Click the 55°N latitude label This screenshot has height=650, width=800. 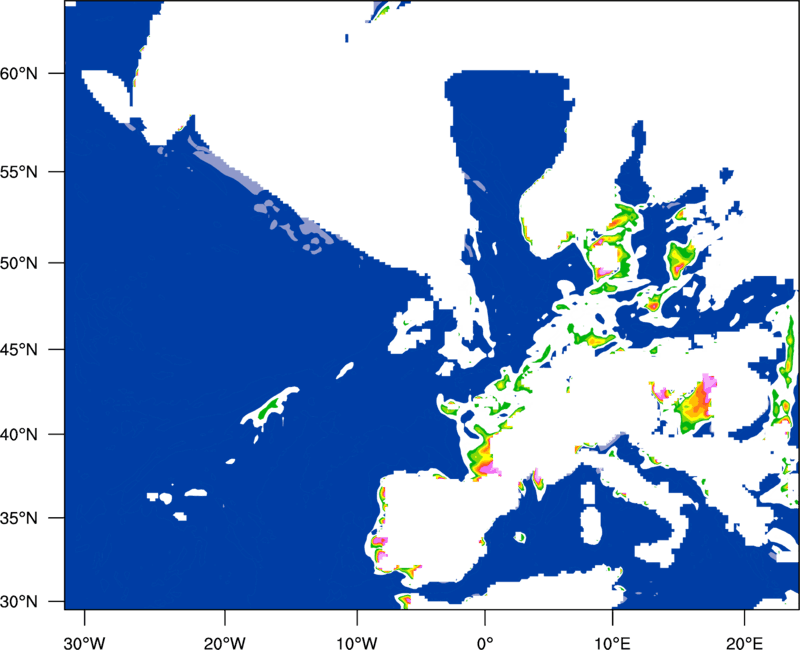pos(19,172)
